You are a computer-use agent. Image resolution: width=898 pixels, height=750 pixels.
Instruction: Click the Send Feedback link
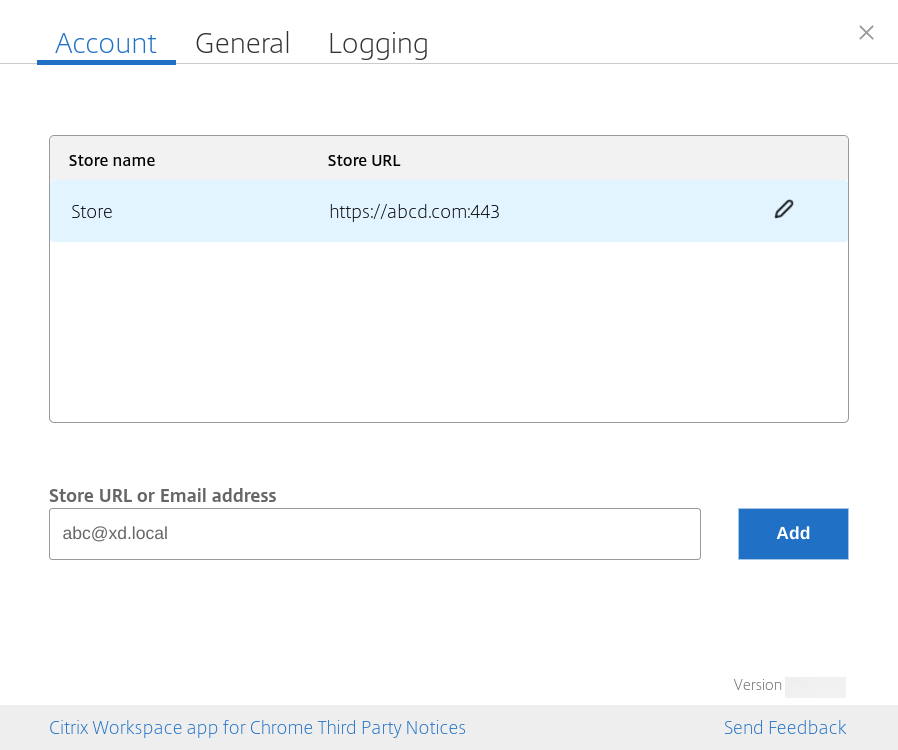tap(785, 728)
